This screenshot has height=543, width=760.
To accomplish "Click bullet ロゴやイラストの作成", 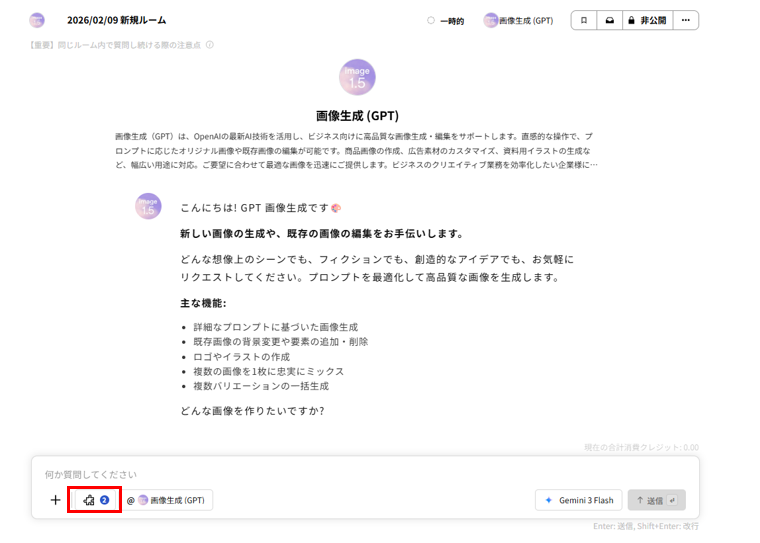I will [x=241, y=357].
